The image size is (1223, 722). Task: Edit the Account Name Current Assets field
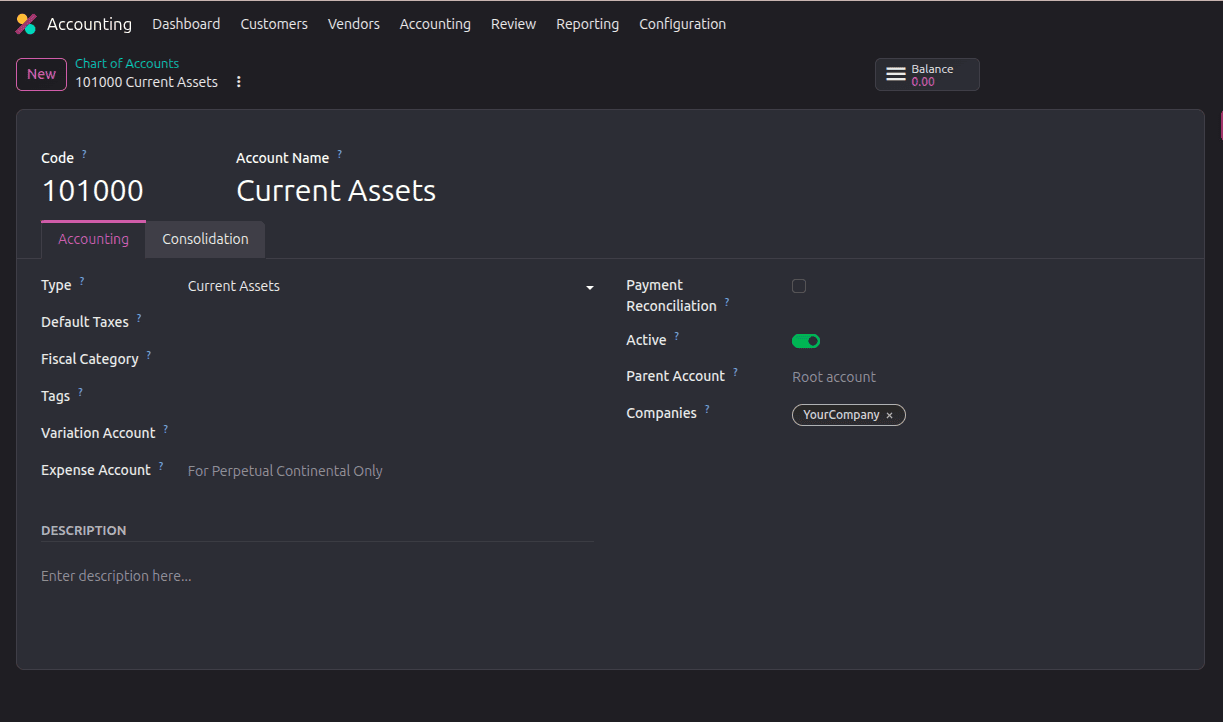(336, 191)
